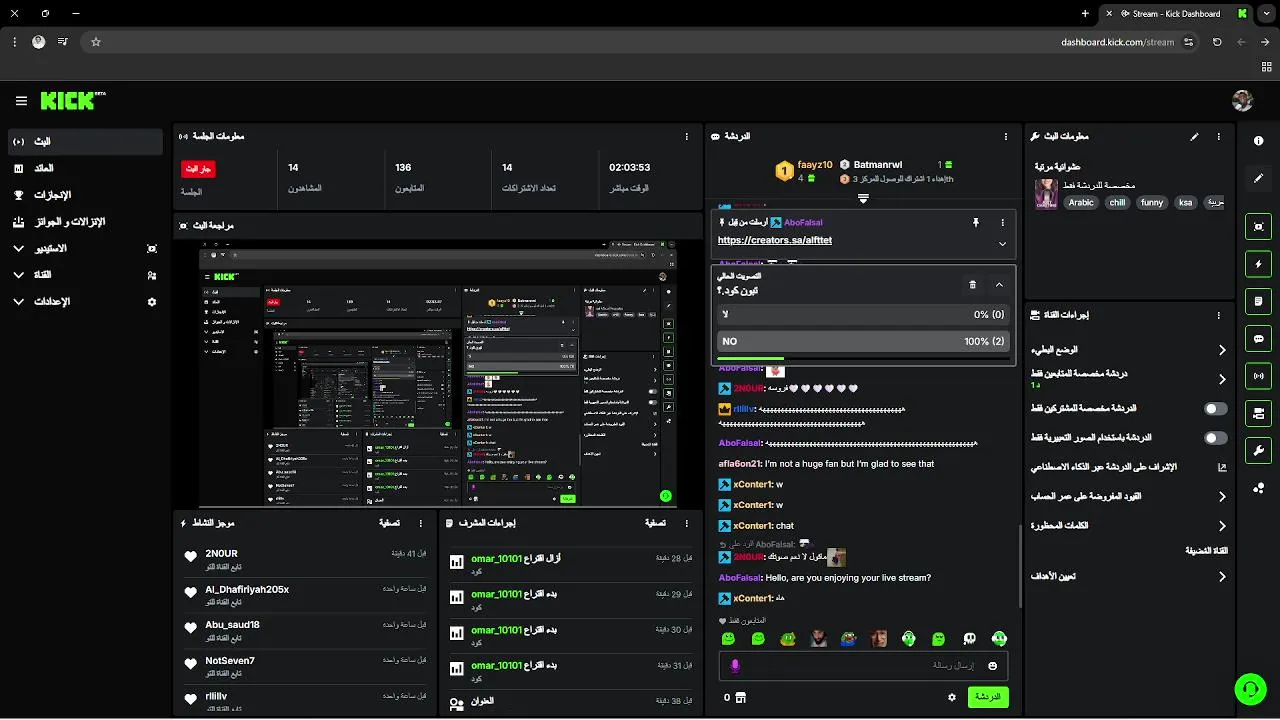Open set goals chevron
The width and height of the screenshot is (1280, 720).
pyautogui.click(x=1222, y=576)
